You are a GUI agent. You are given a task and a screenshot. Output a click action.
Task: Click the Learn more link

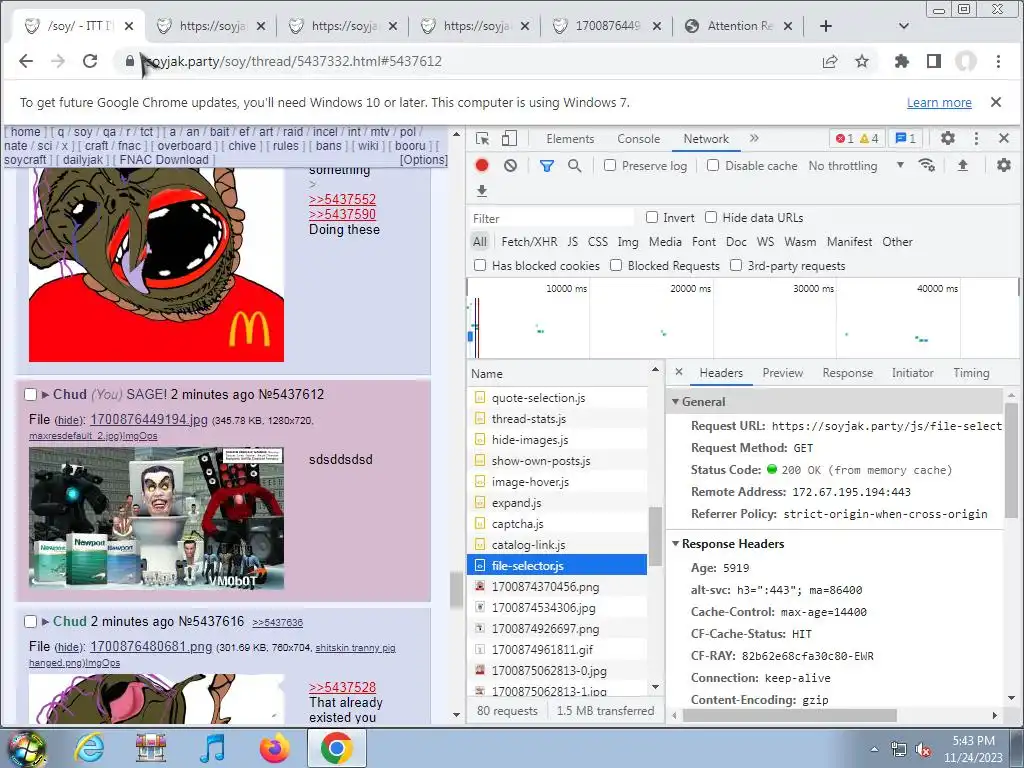point(939,103)
